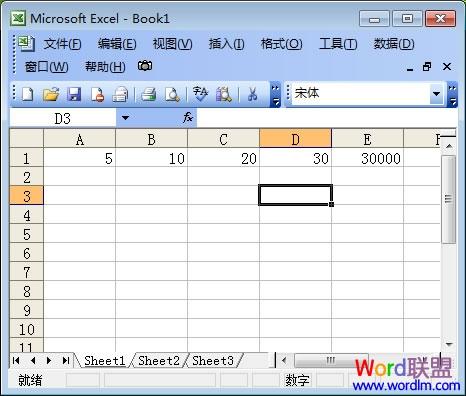Restore the workbook window inside Excel
This screenshot has width=466, height=396.
(x=427, y=67)
